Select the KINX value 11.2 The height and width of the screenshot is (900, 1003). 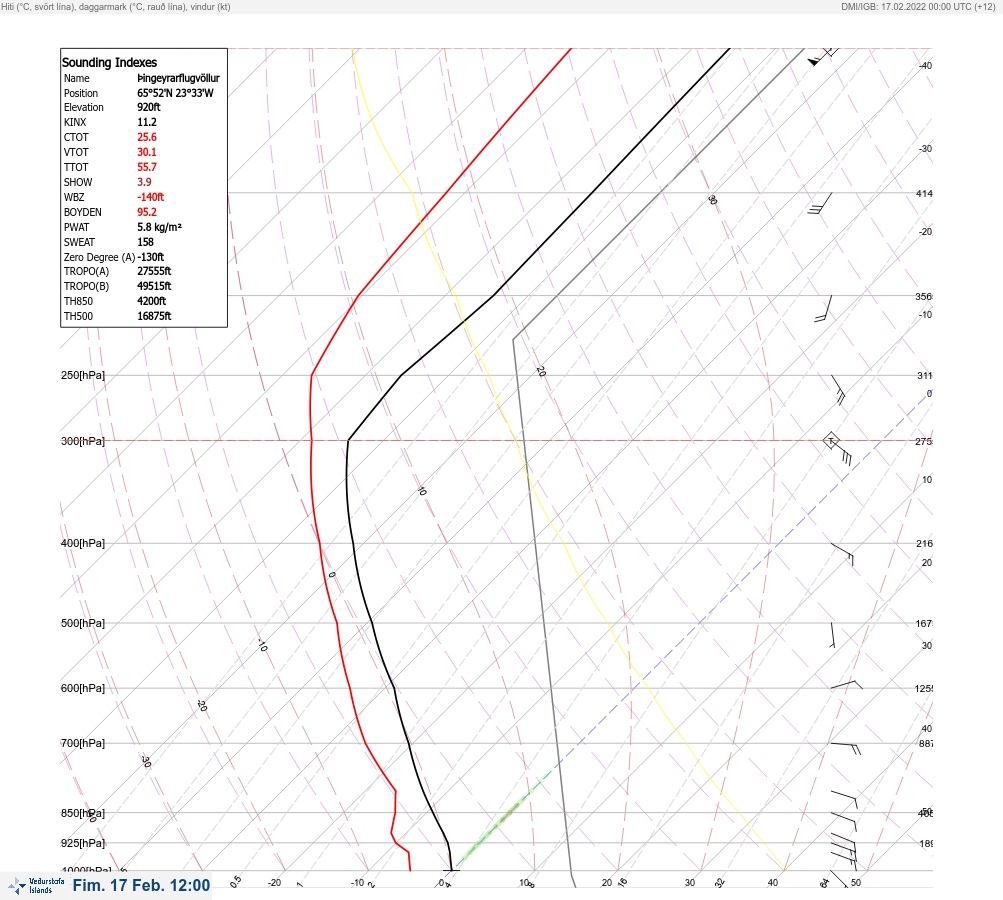(146, 122)
